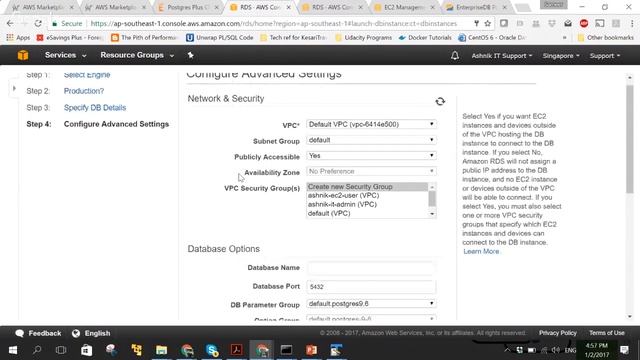Open the Support menu
The width and height of the screenshot is (640, 360).
click(604, 56)
